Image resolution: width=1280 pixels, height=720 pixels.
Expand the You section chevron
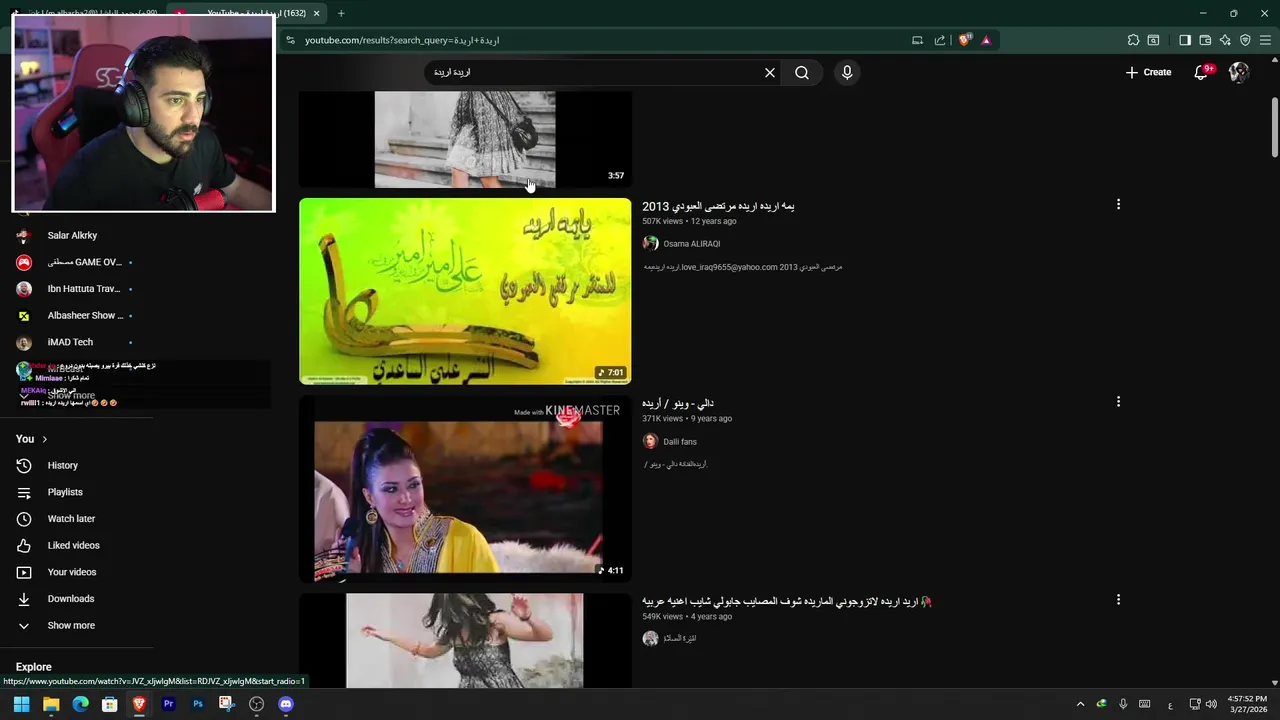44,439
